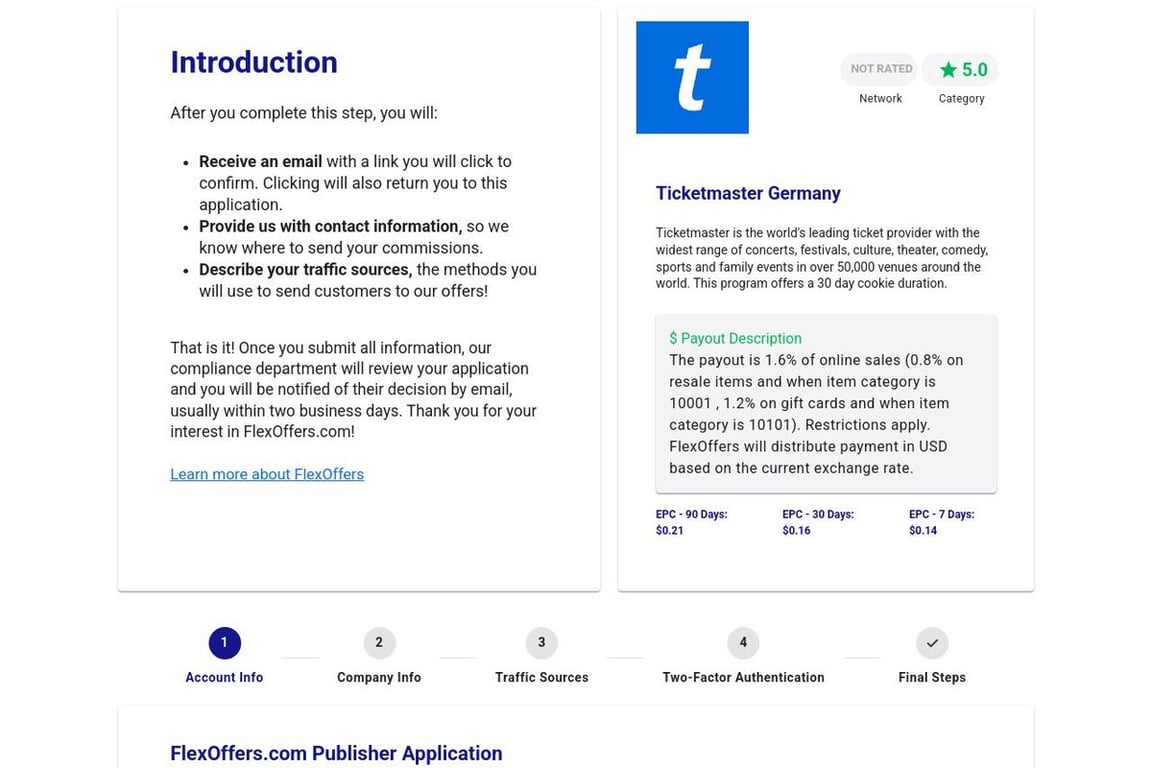This screenshot has width=1152, height=768.
Task: Go to step 2 circle
Action: [x=379, y=643]
